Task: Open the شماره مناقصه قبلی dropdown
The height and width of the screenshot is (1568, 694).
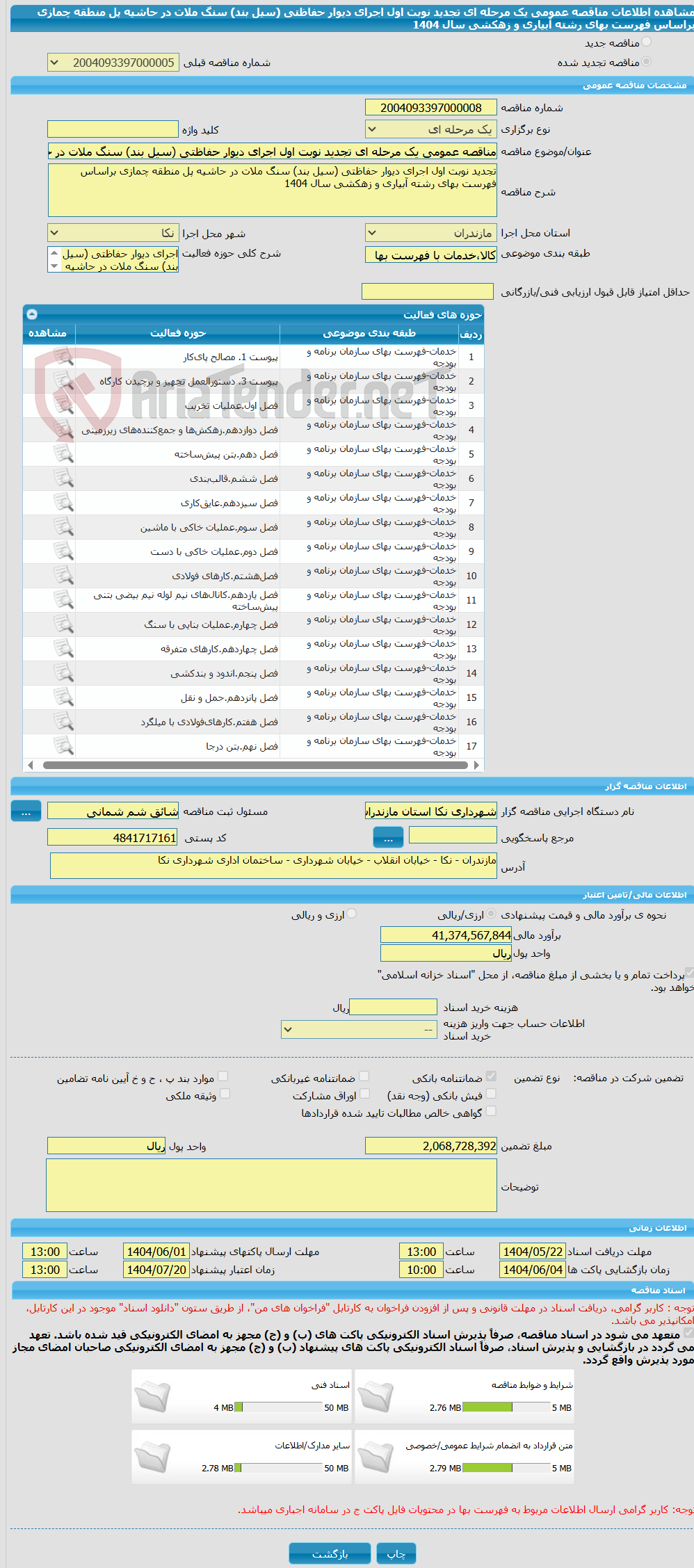Action: (113, 63)
